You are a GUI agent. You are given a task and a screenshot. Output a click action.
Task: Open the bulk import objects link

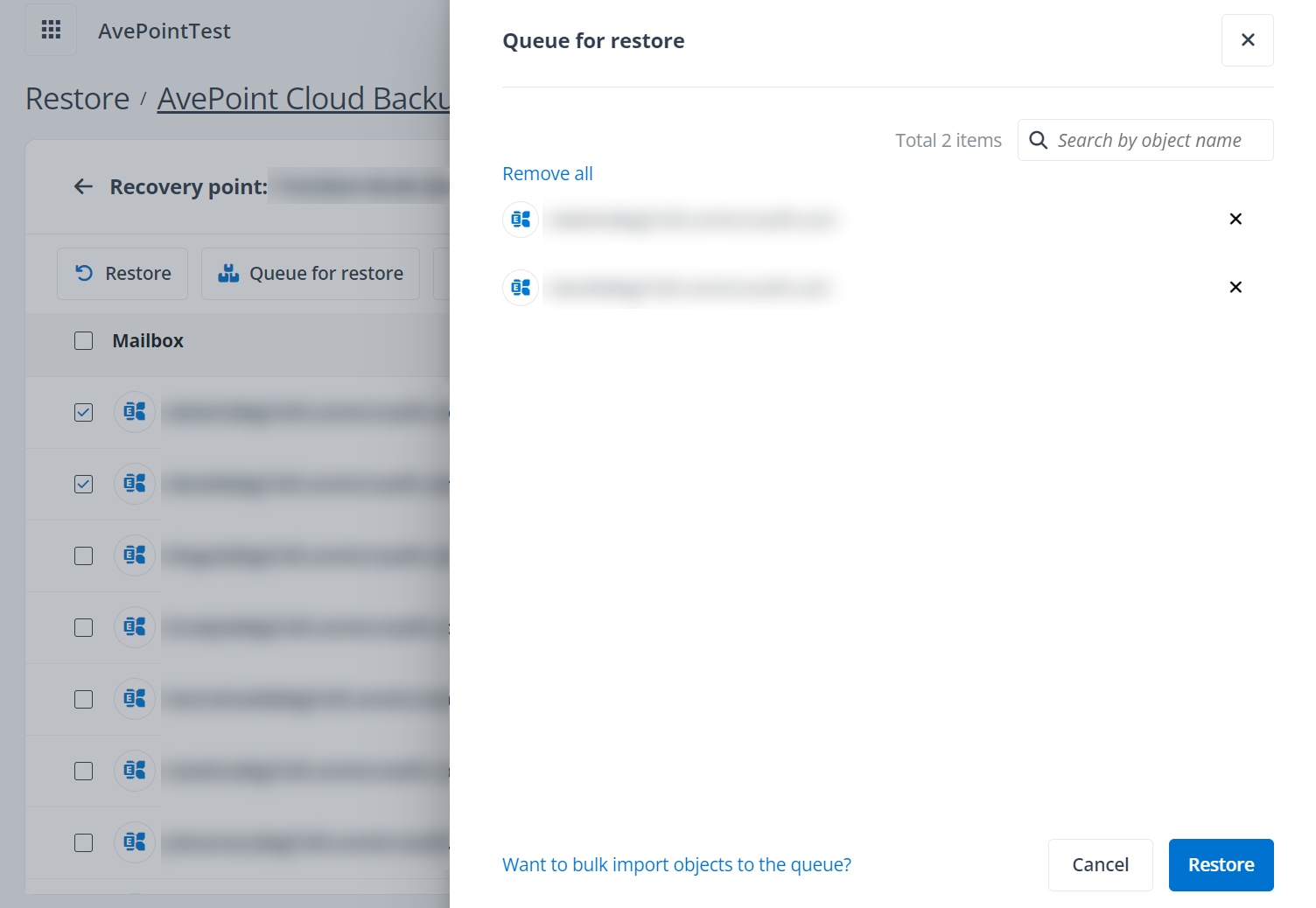[675, 865]
